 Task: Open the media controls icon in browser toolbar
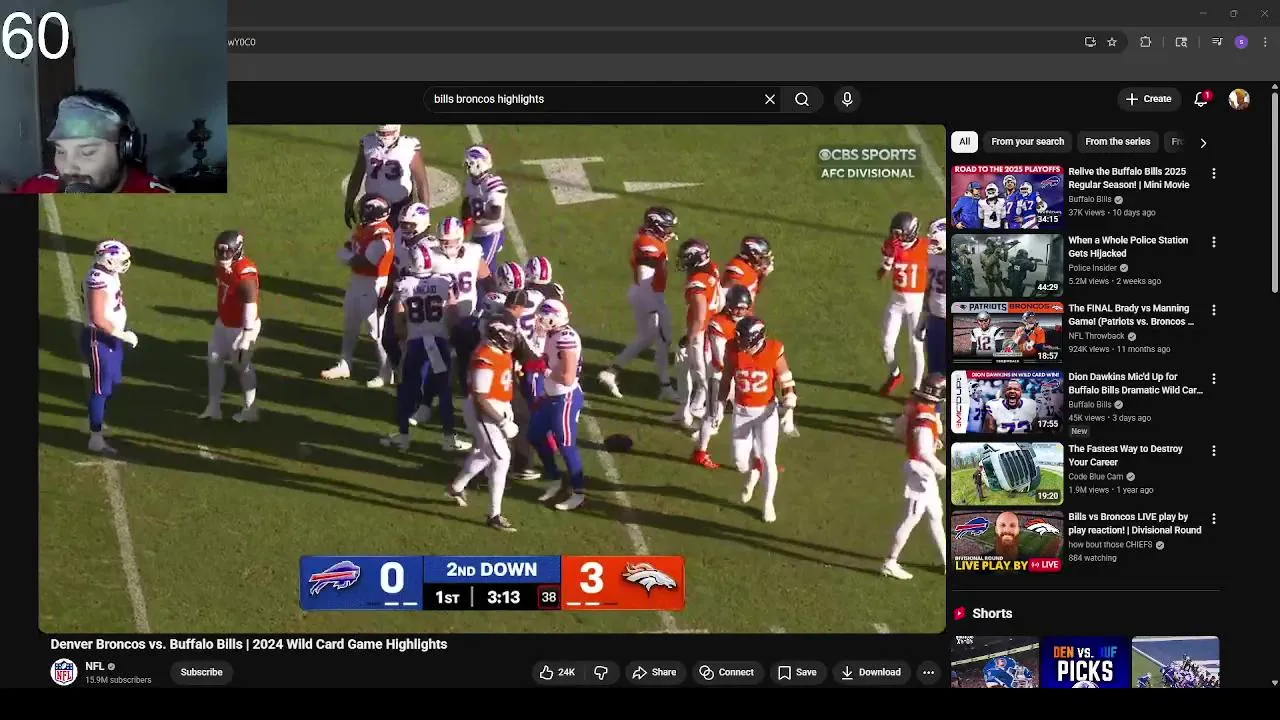coord(1217,42)
